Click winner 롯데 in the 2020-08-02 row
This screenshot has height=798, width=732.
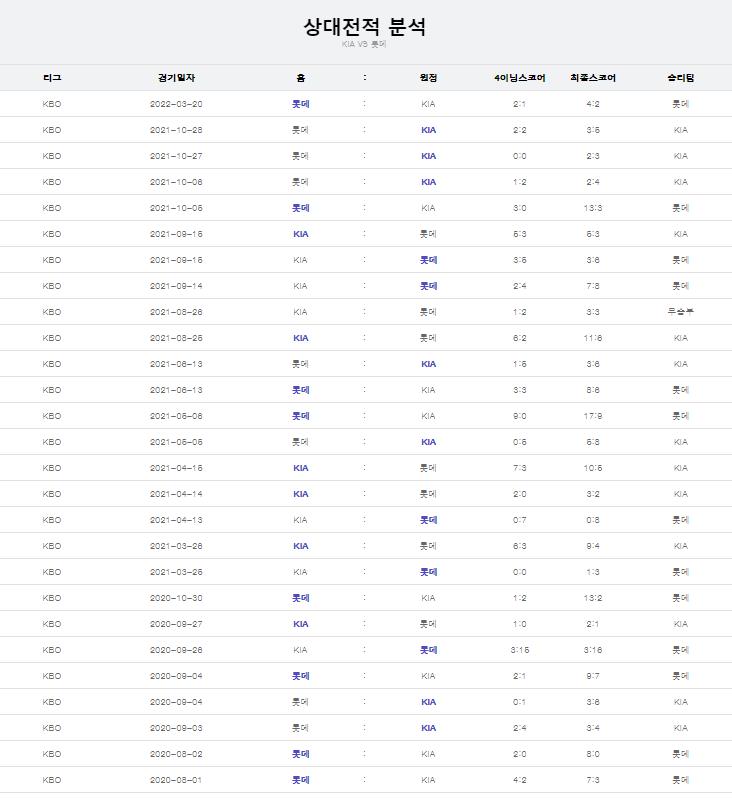pos(681,754)
